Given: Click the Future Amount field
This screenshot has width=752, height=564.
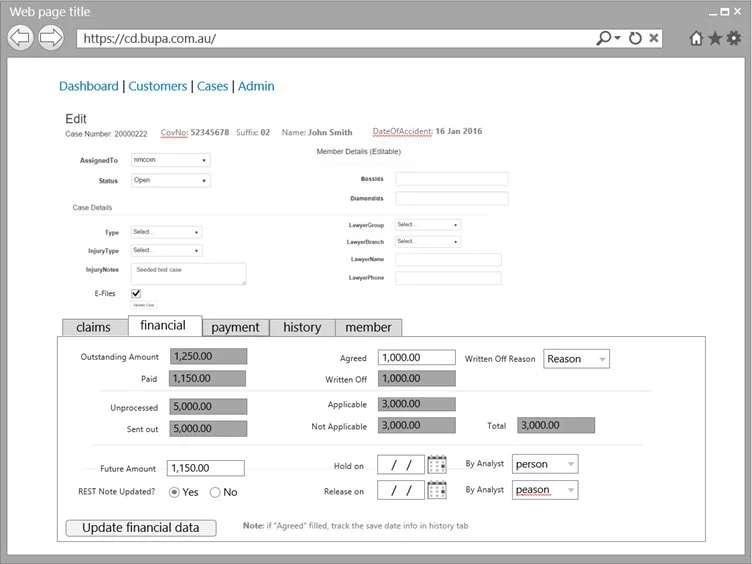Looking at the screenshot, I should point(206,468).
